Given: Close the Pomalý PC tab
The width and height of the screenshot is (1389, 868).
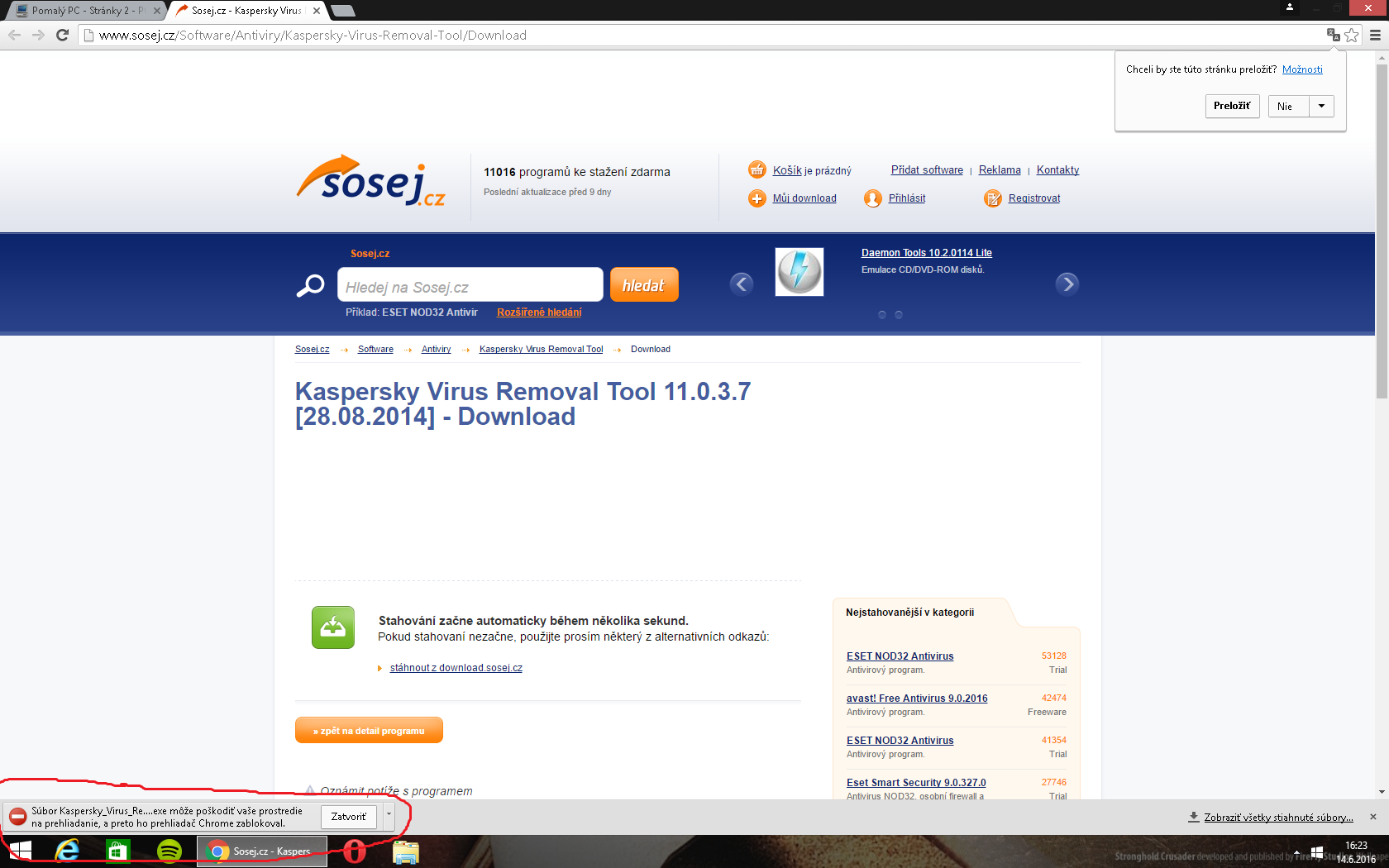Looking at the screenshot, I should pyautogui.click(x=157, y=11).
